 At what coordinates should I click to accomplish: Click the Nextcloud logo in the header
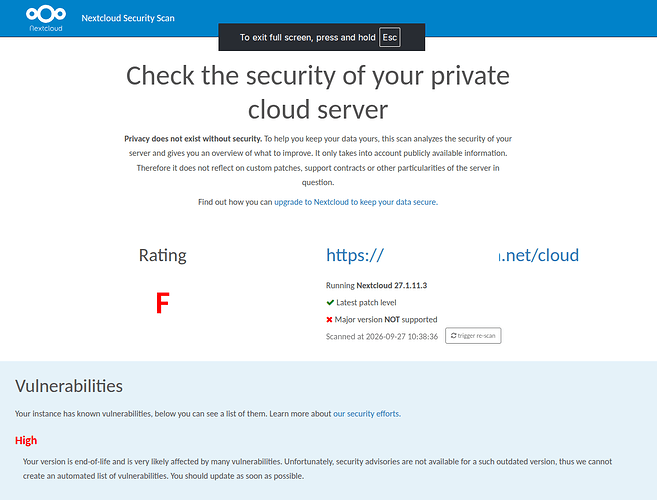[x=46, y=18]
